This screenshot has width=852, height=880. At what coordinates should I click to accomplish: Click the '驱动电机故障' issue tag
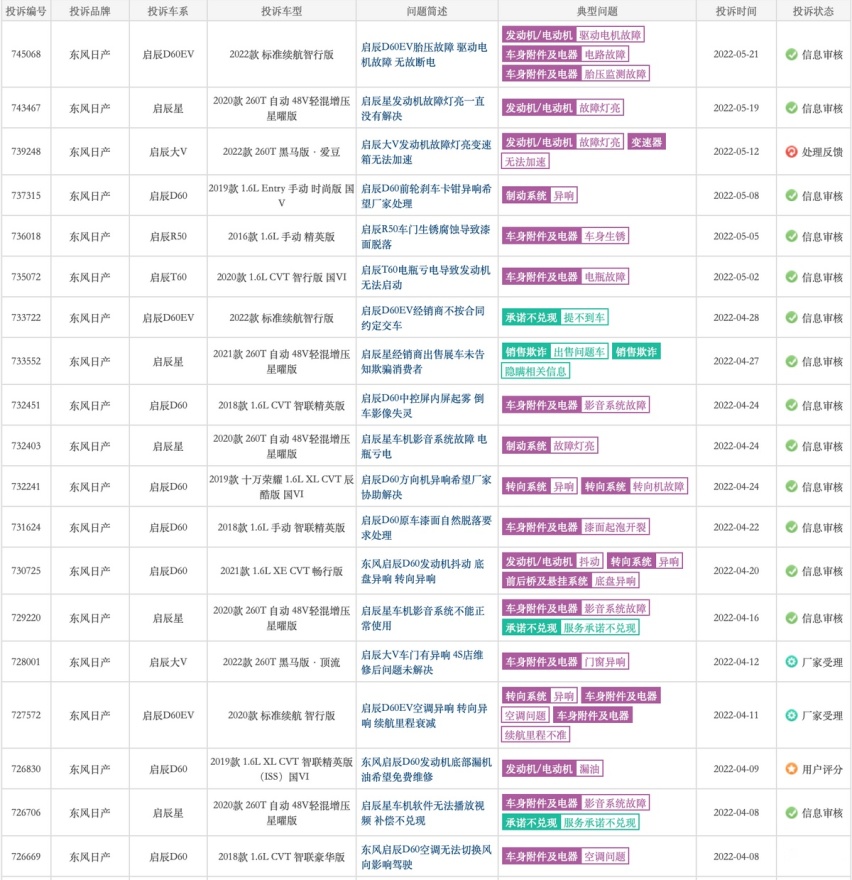[610, 35]
